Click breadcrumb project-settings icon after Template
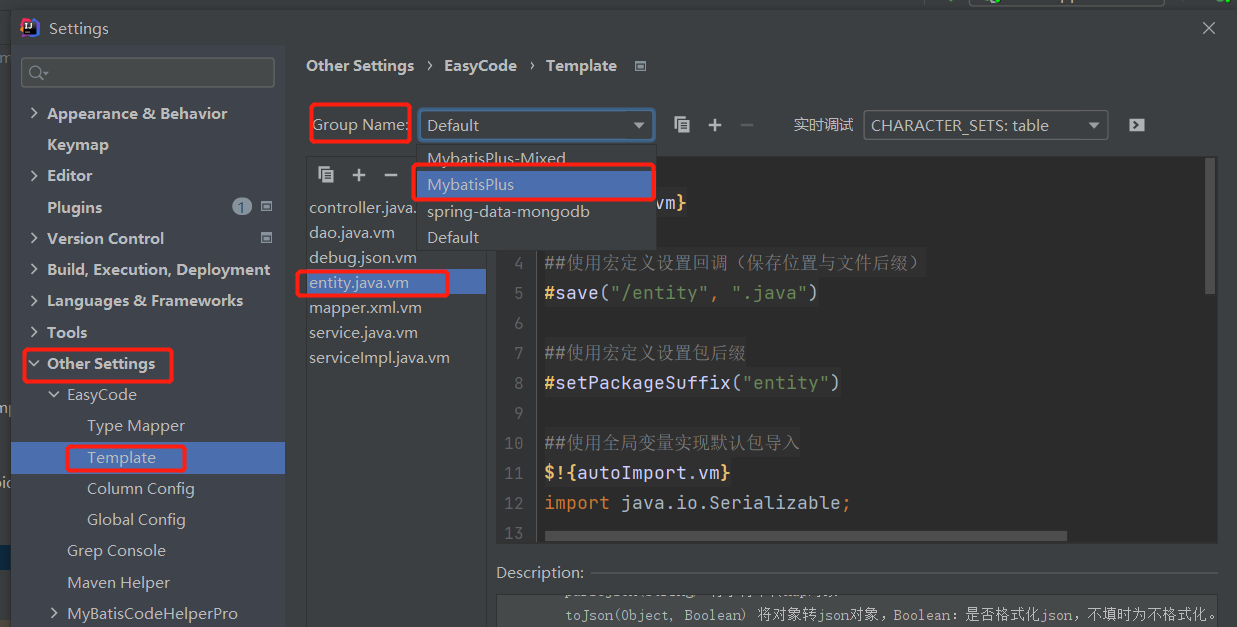Viewport: 1237px width, 627px height. [641, 66]
